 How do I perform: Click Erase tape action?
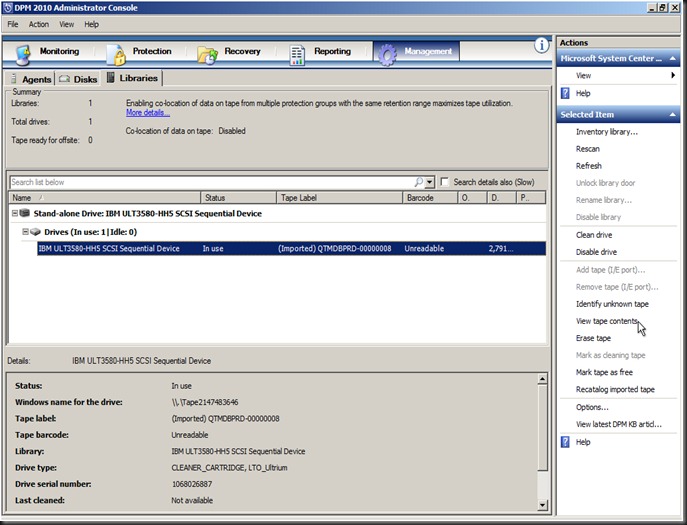[593, 338]
